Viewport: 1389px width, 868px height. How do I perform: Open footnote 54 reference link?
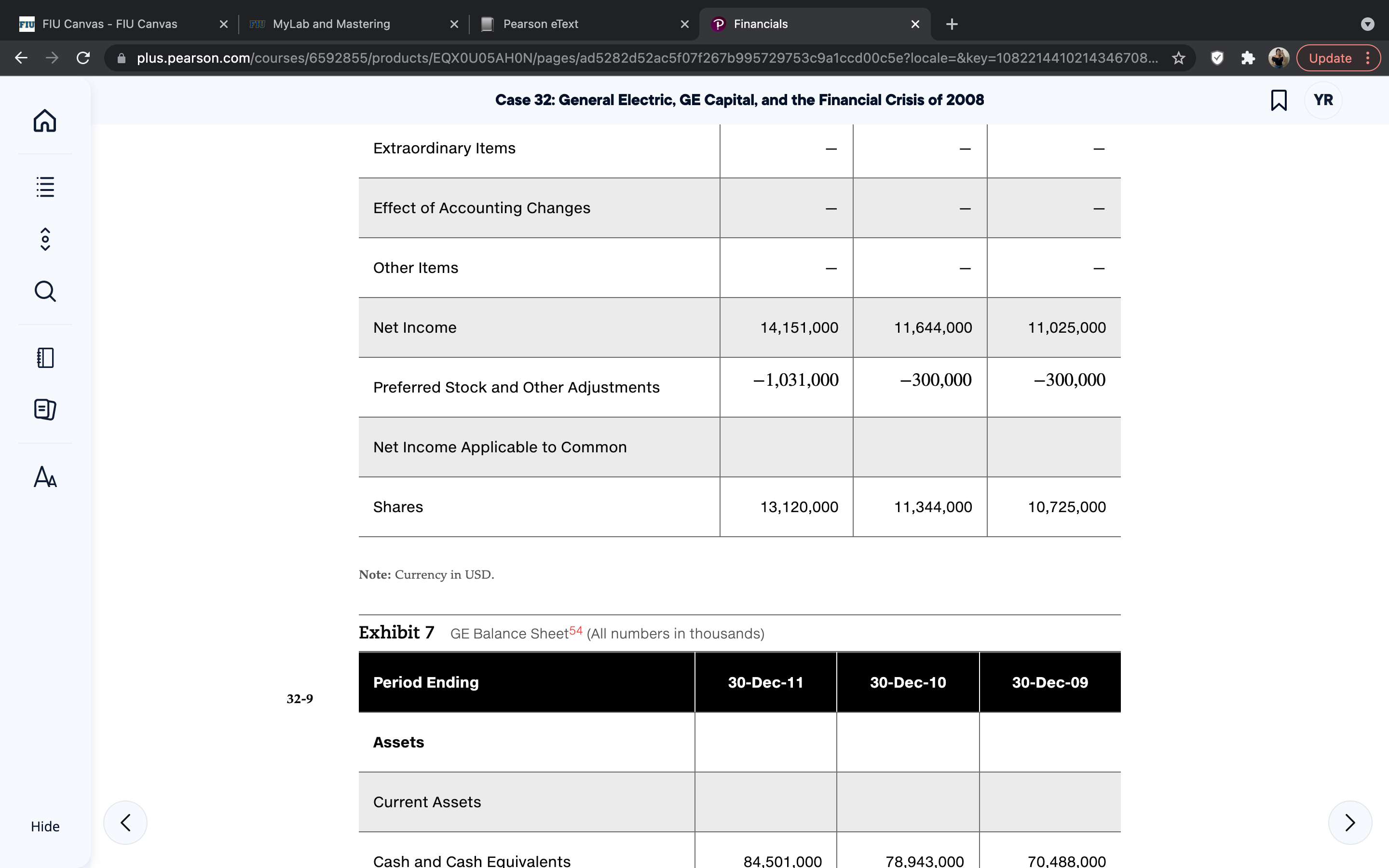pos(576,630)
